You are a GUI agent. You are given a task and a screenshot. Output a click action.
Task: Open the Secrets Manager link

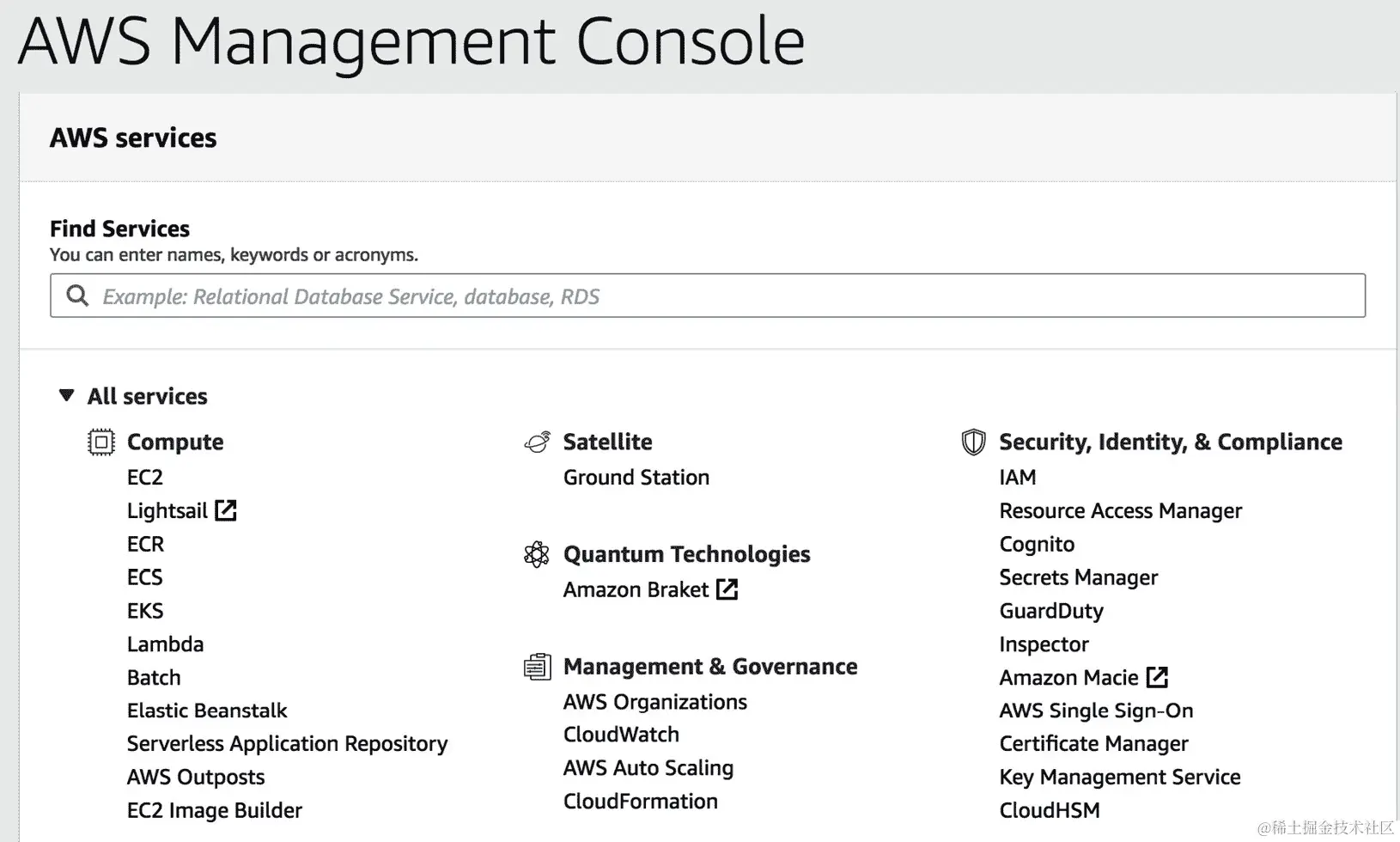[1078, 577]
